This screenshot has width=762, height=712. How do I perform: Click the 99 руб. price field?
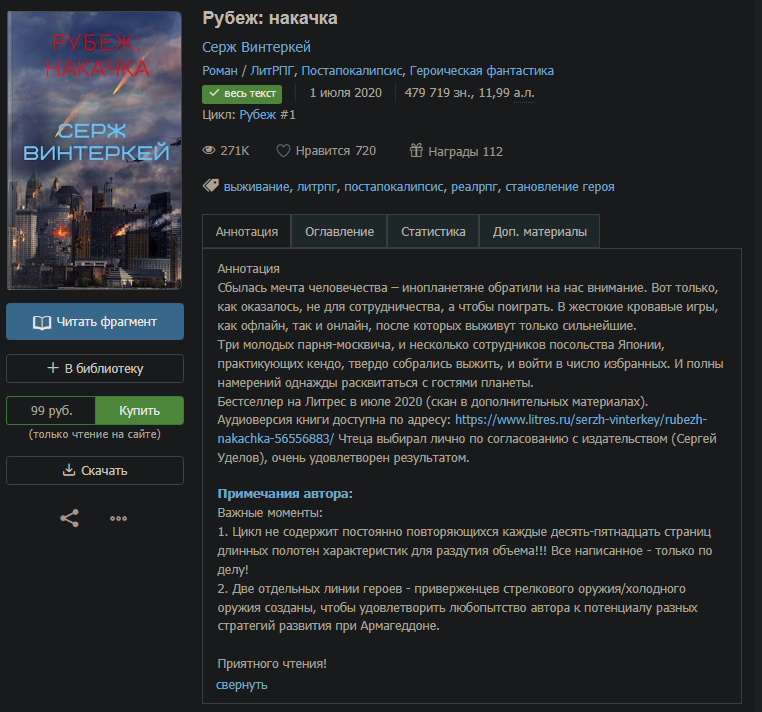click(51, 411)
